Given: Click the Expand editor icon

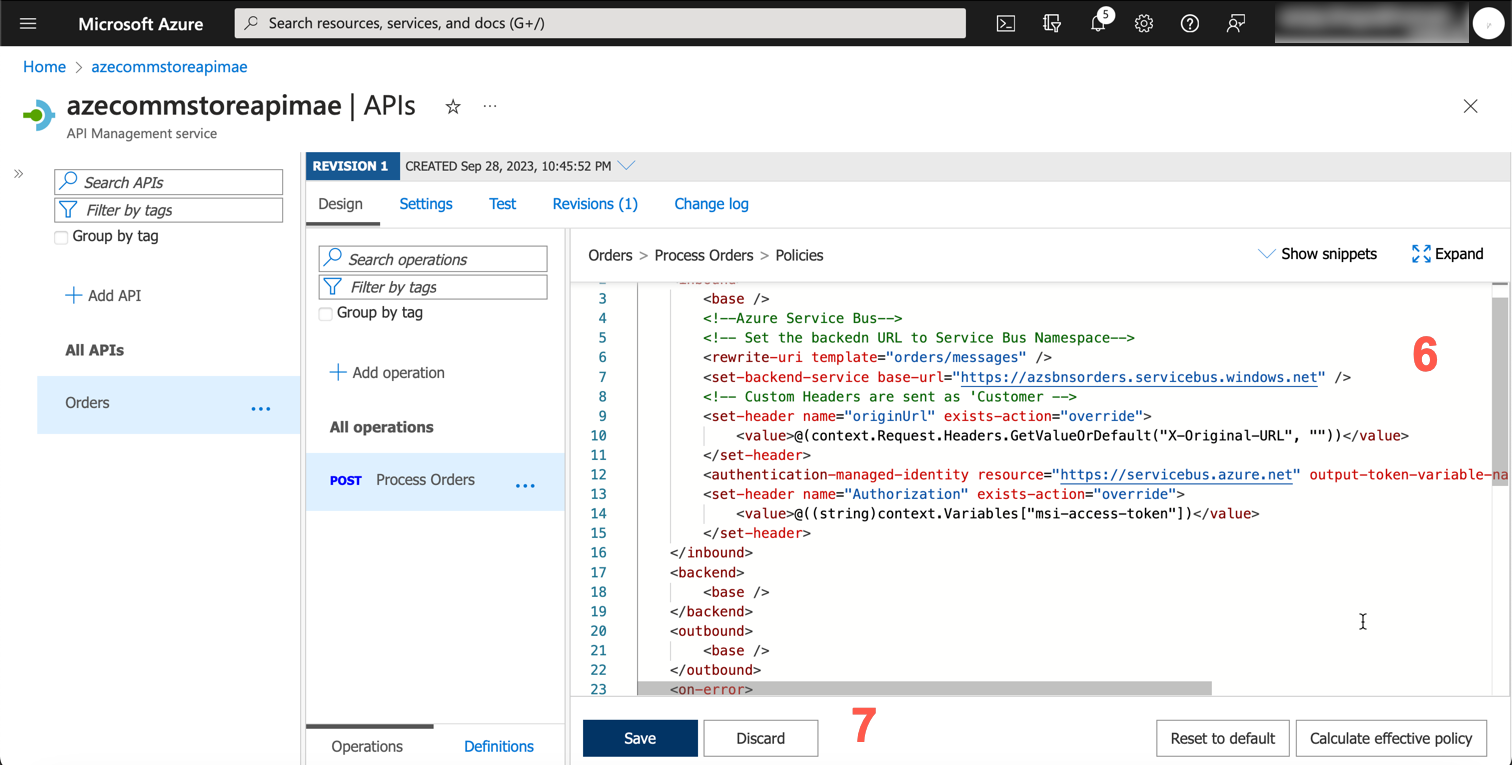Looking at the screenshot, I should point(1421,254).
